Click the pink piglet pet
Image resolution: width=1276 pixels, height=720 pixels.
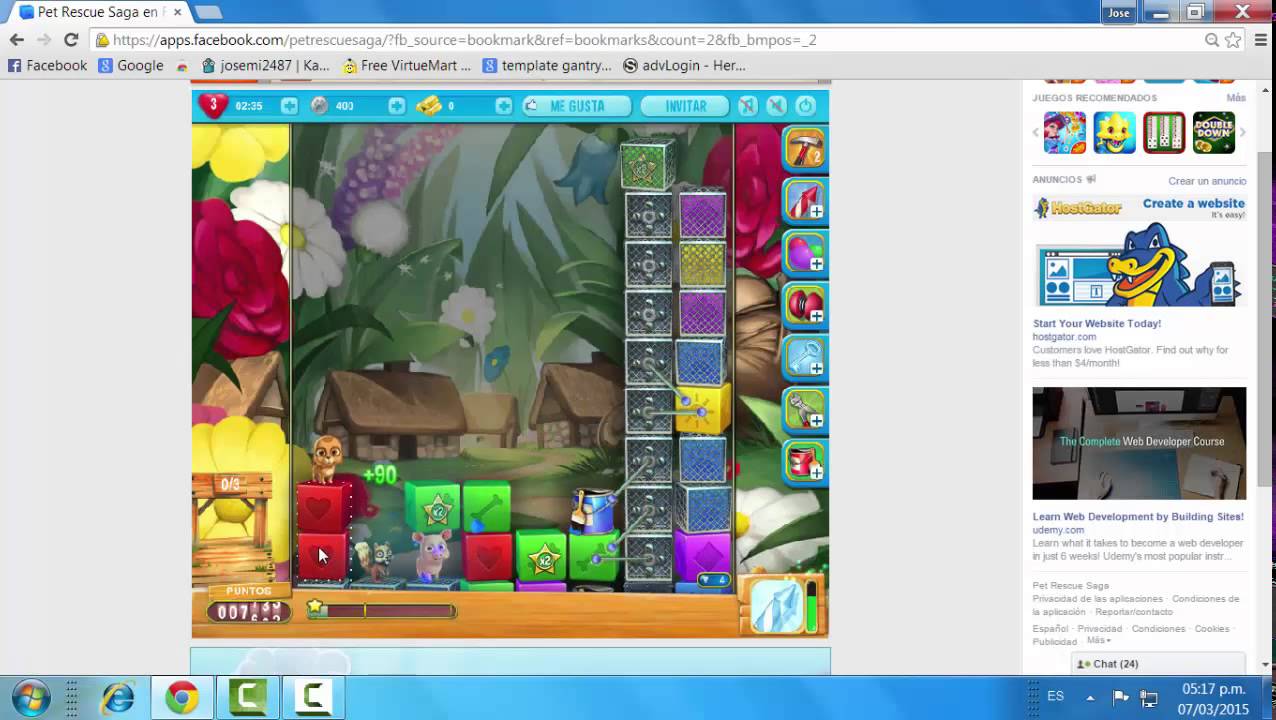(432, 556)
